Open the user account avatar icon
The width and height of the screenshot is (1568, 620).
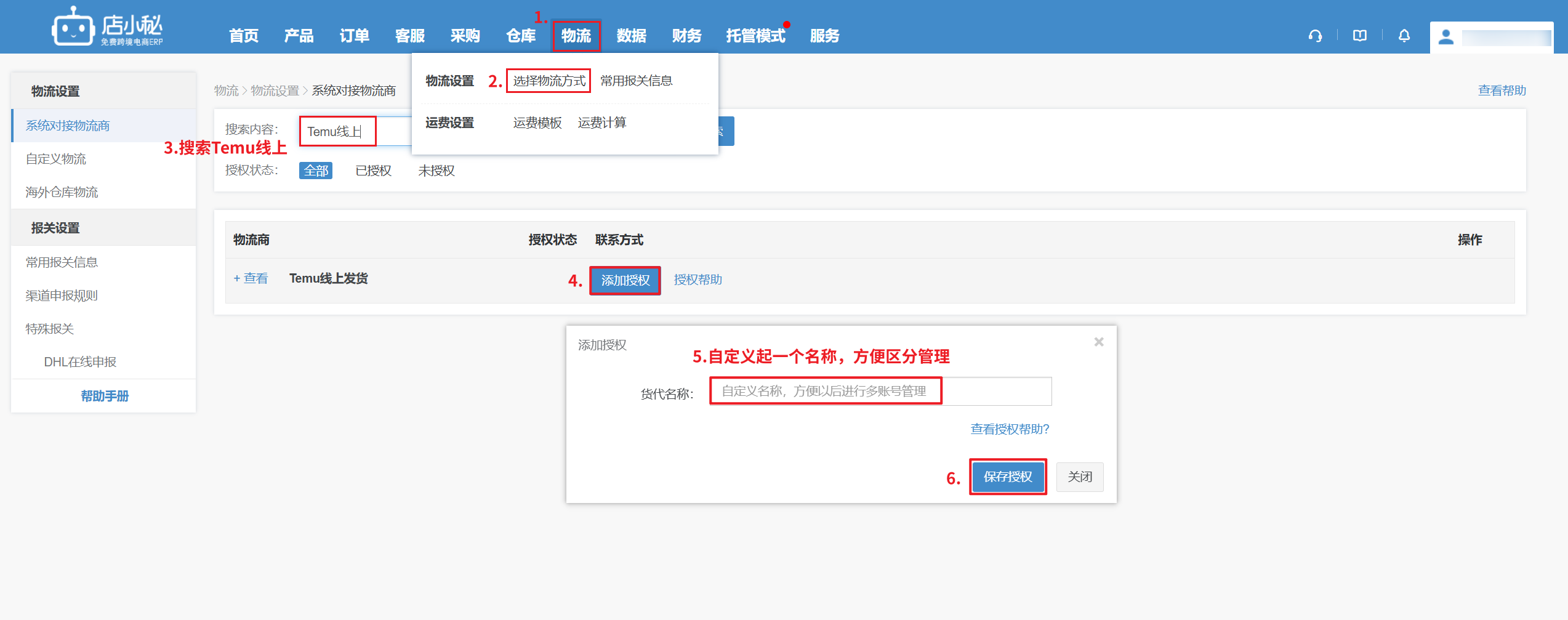1445,37
